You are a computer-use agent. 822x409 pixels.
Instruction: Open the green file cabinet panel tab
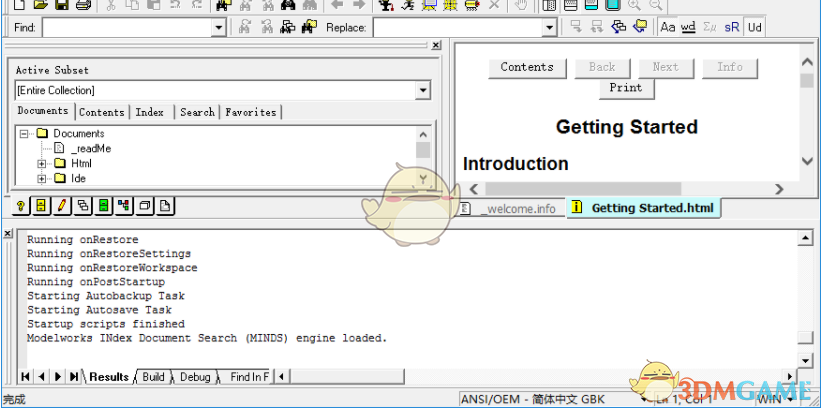pyautogui.click(x=103, y=206)
